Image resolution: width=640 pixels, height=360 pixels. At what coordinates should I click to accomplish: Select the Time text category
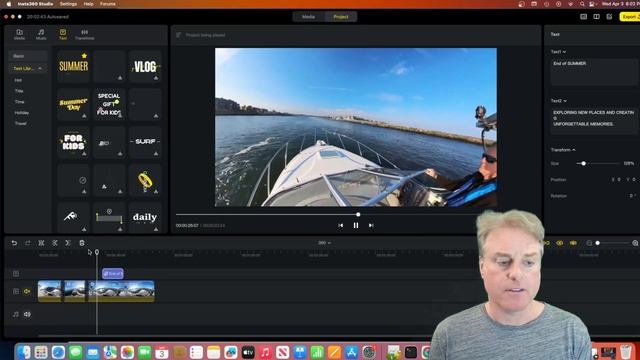[x=19, y=102]
